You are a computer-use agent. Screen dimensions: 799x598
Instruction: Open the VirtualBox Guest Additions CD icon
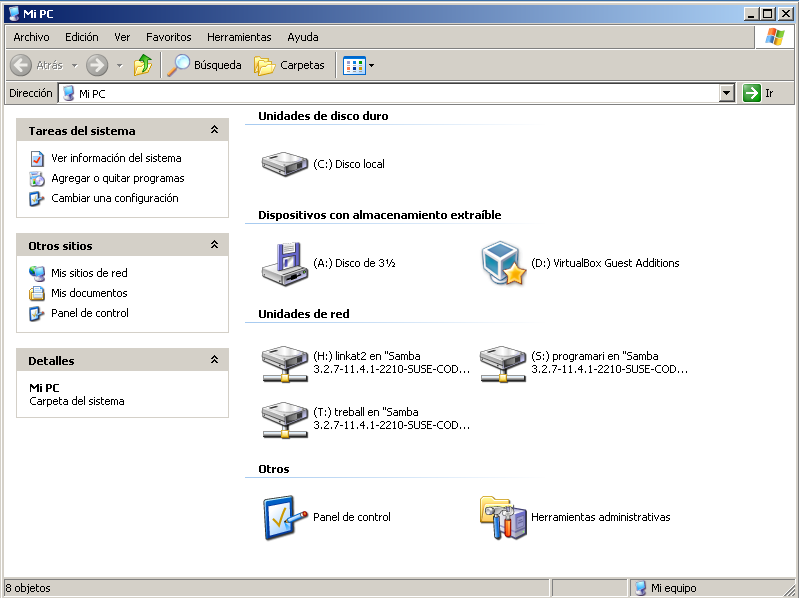(503, 263)
